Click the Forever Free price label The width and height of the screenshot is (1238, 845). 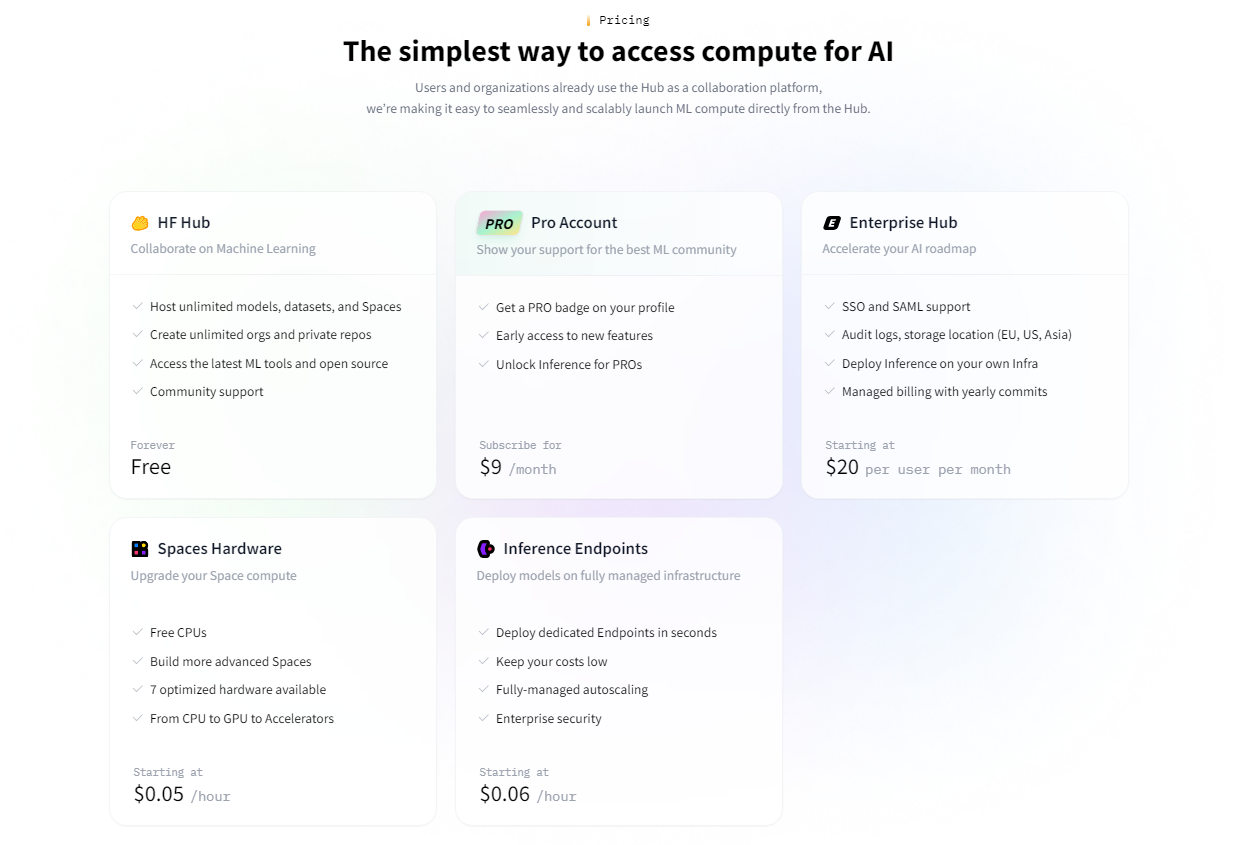[x=152, y=458]
